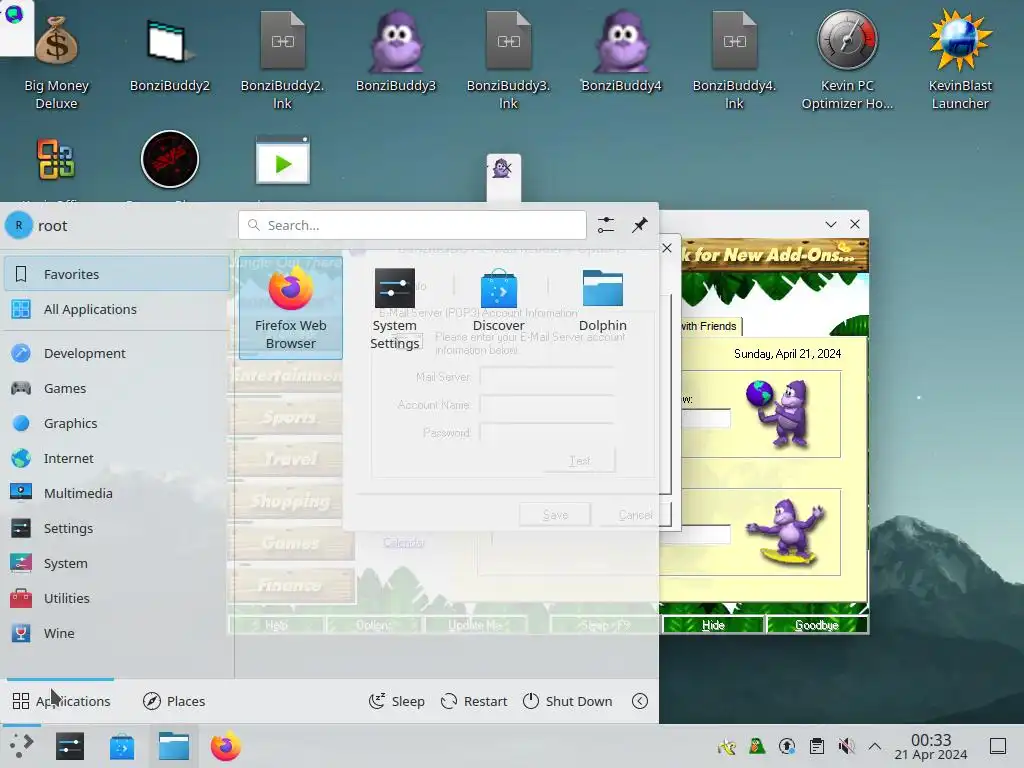Open Discover from Favorites grid

(499, 300)
